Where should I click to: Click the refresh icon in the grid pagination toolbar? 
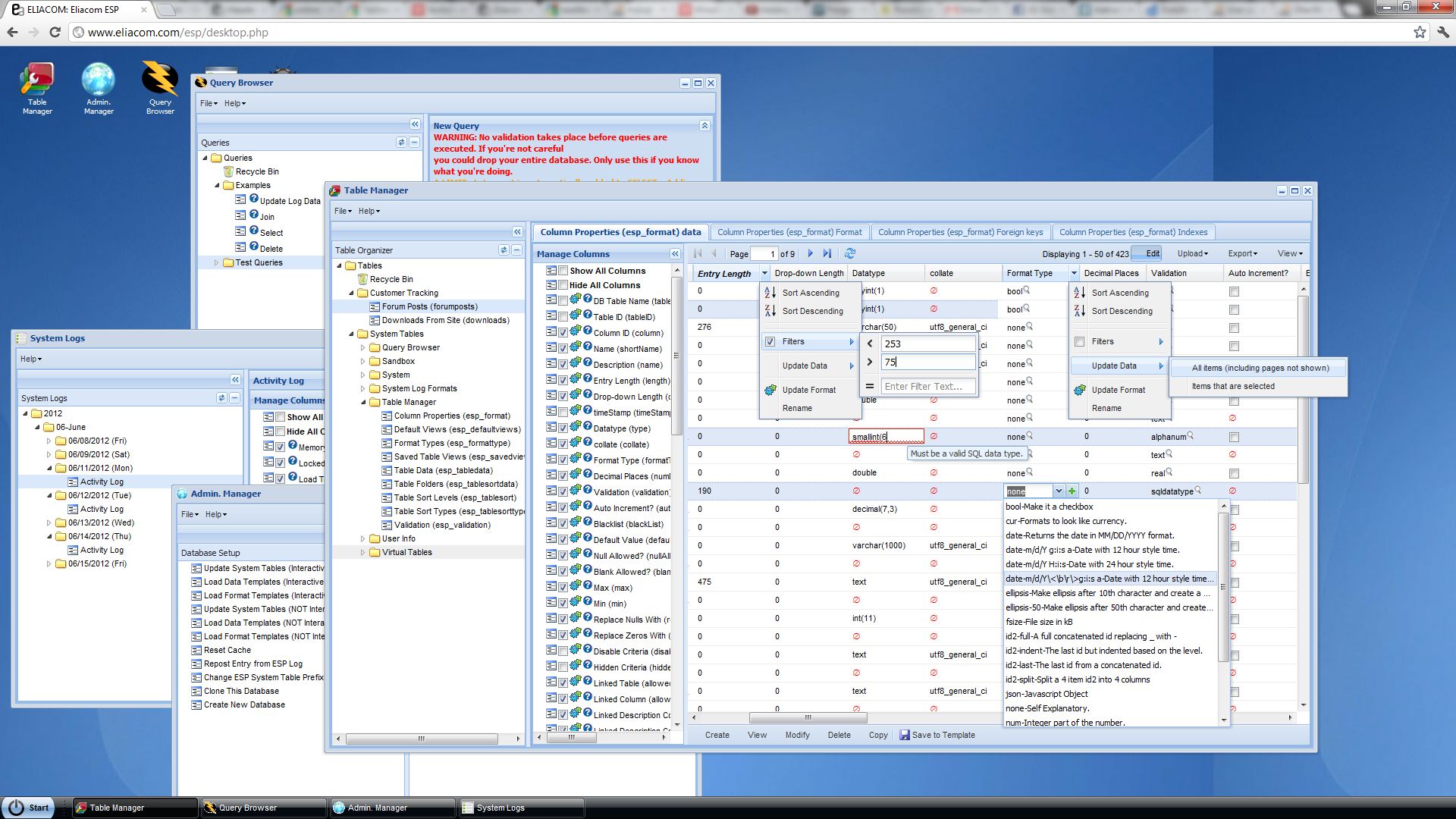[x=851, y=254]
